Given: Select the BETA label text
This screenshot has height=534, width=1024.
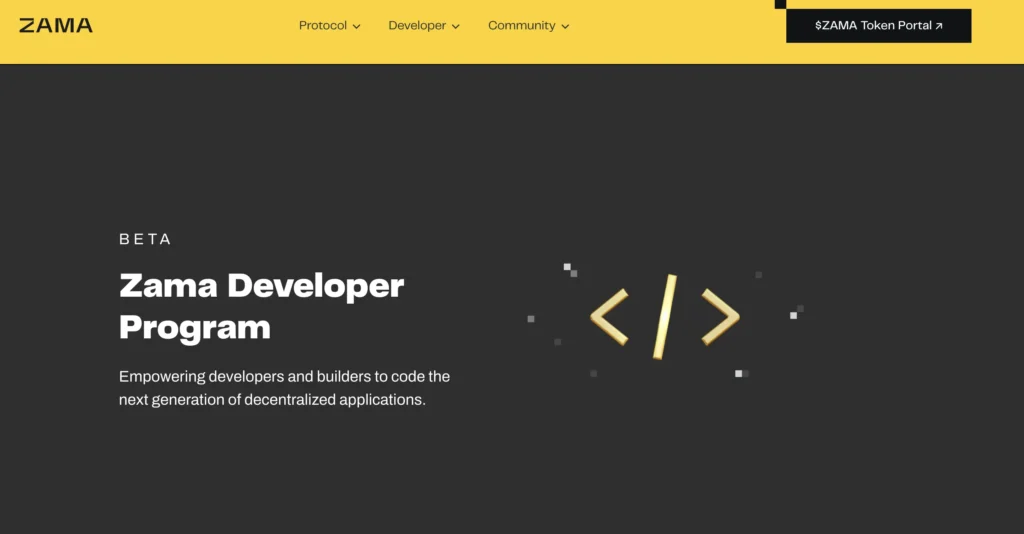Looking at the screenshot, I should click(x=145, y=239).
